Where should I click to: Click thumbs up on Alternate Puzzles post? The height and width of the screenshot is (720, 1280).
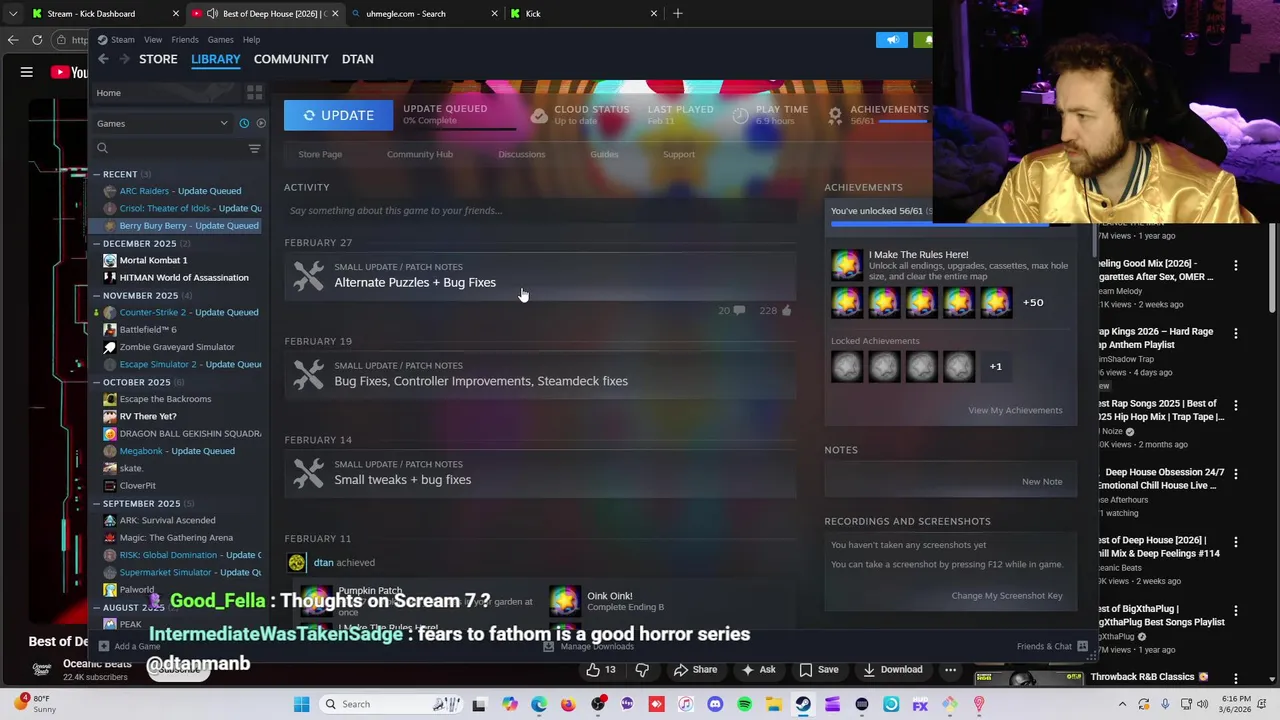(786, 311)
